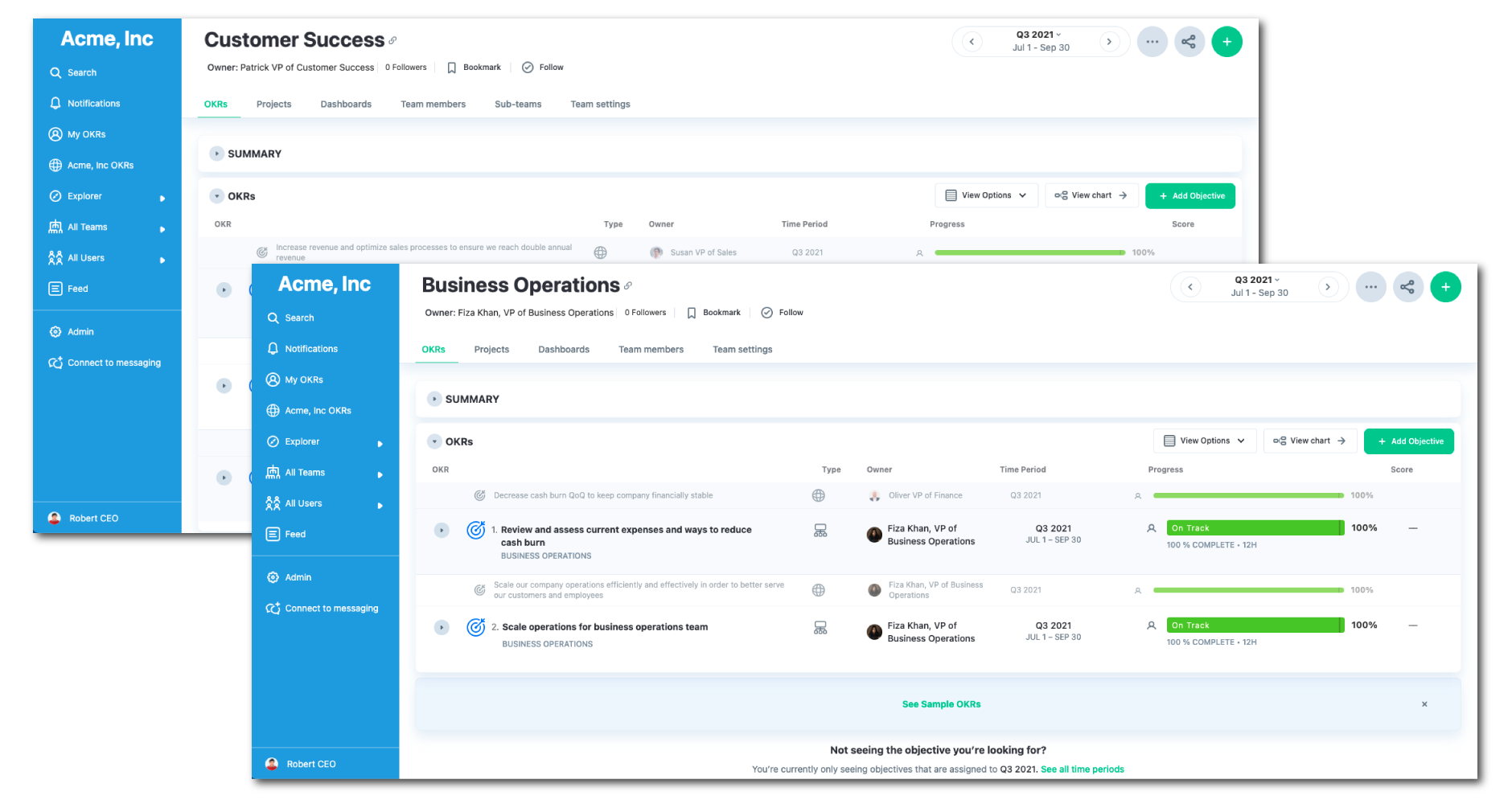Open View Options dropdown in Business Operations window

click(x=1205, y=441)
